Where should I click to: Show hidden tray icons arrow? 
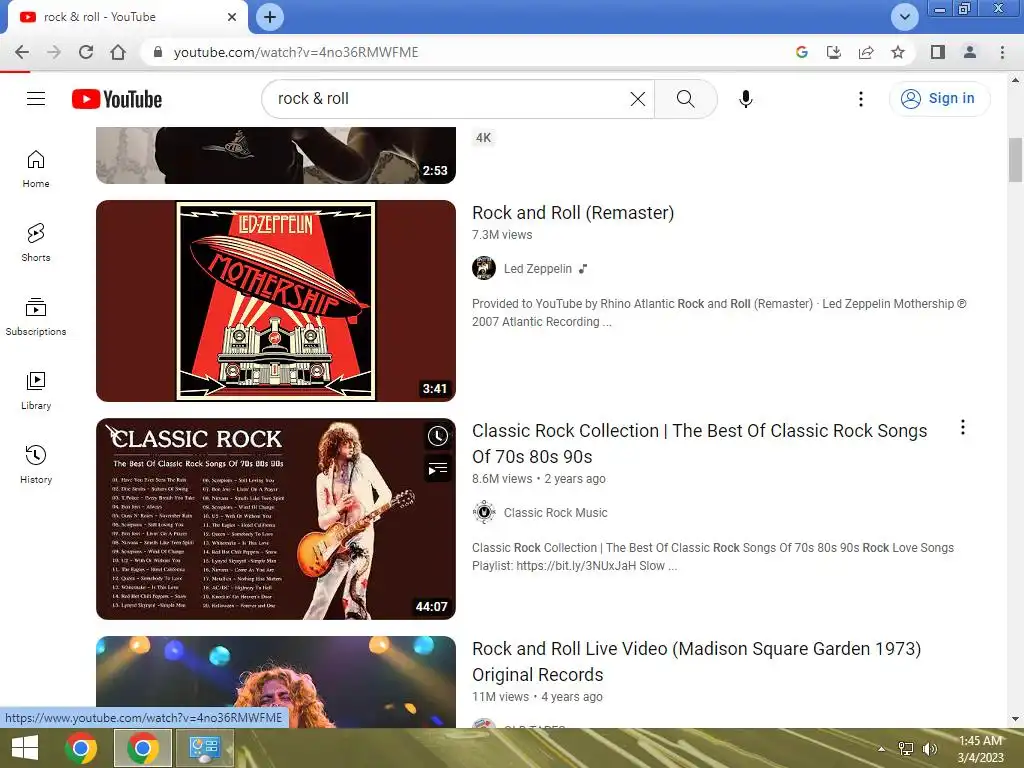coord(882,749)
